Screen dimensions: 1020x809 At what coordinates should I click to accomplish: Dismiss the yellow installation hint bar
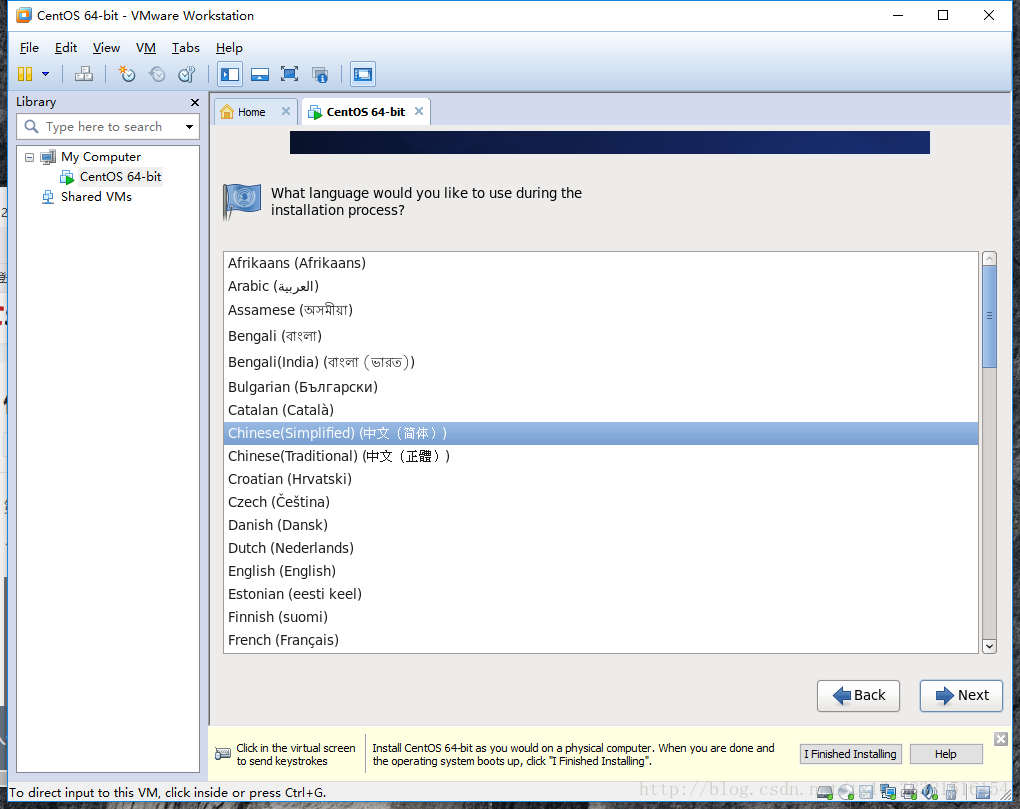[x=1000, y=739]
